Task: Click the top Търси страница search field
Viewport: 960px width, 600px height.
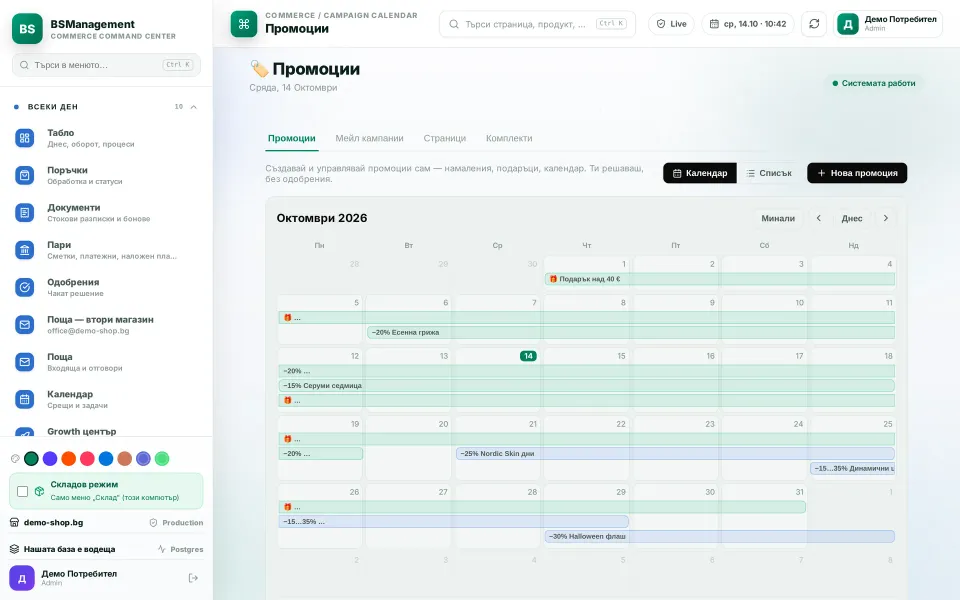Action: (538, 24)
